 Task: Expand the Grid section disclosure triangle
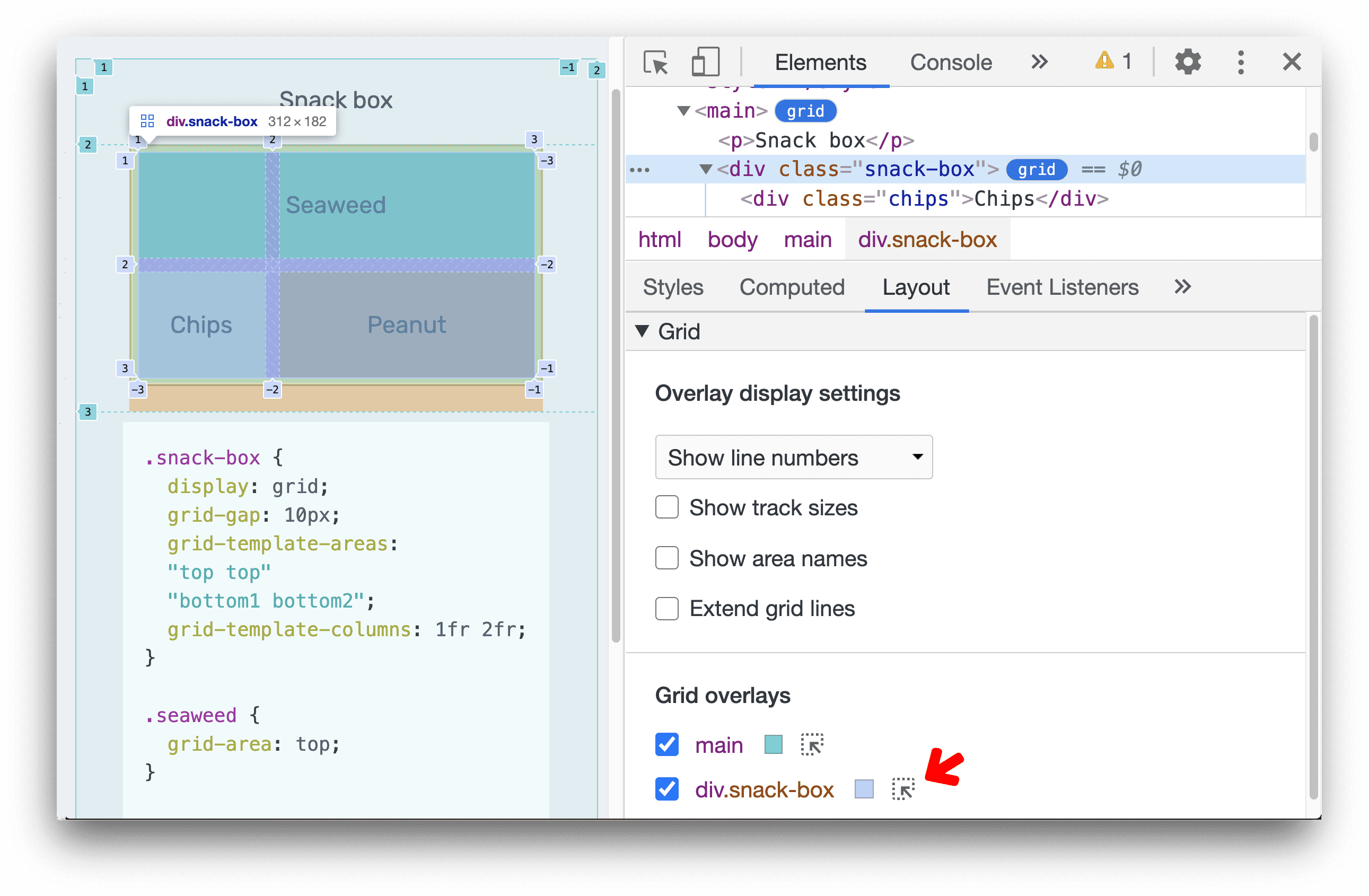click(x=651, y=331)
